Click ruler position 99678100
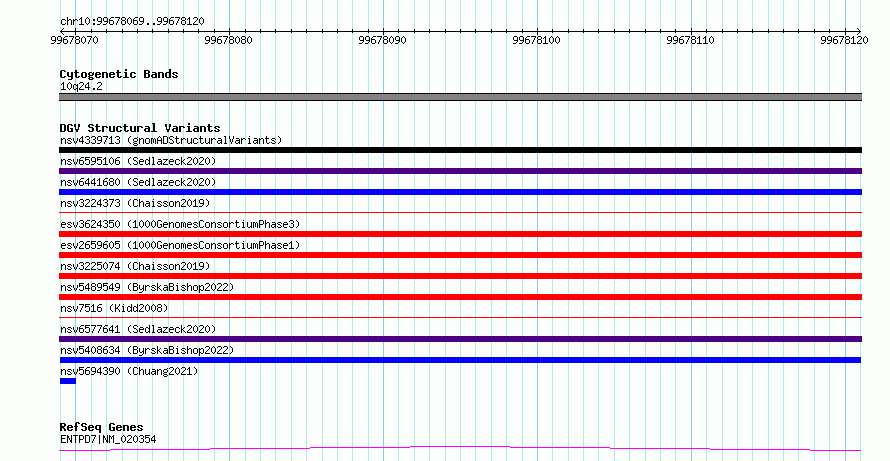890x461 pixels. (x=536, y=40)
